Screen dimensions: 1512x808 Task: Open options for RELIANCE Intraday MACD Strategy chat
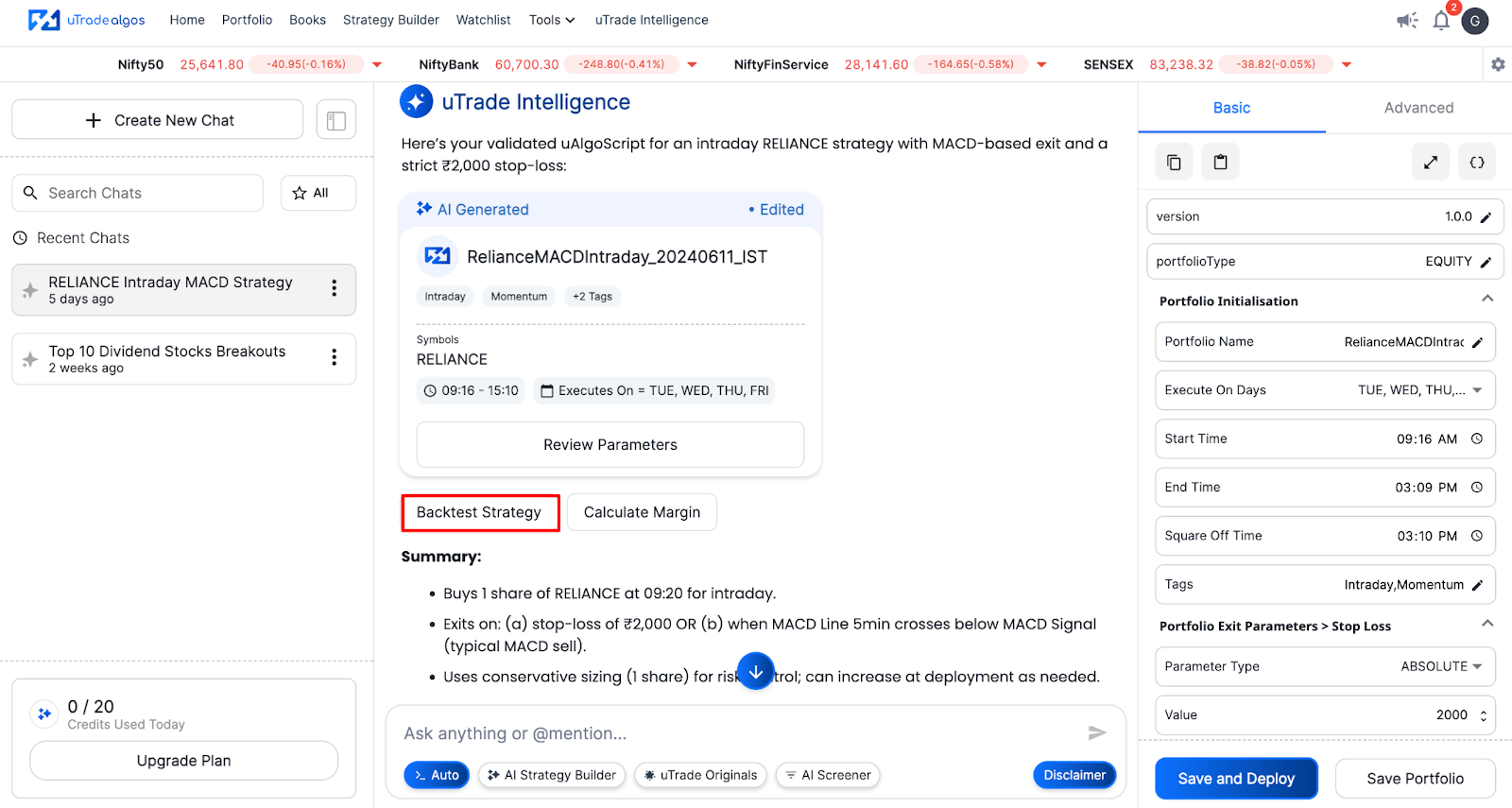(x=334, y=289)
